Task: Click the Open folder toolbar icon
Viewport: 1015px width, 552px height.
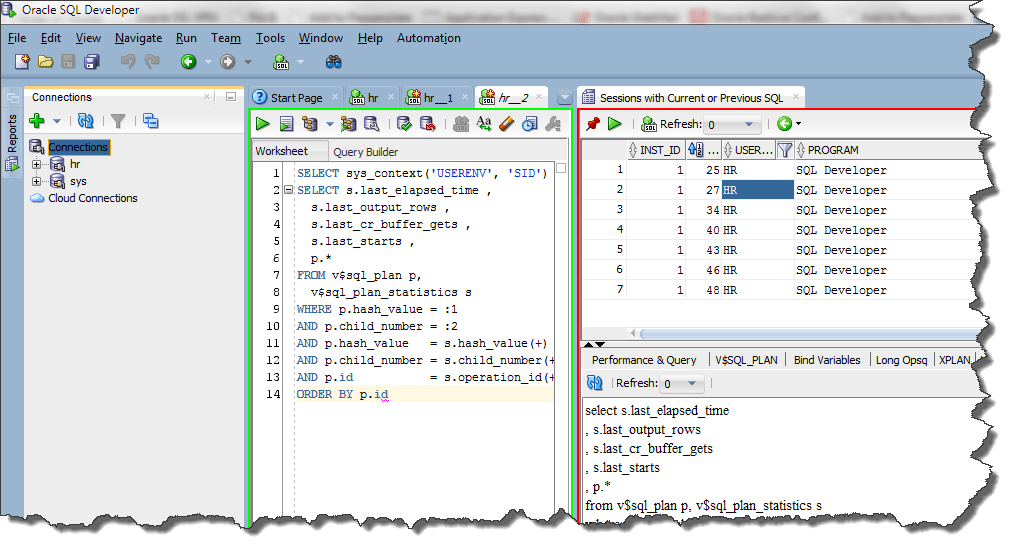Action: click(x=45, y=62)
